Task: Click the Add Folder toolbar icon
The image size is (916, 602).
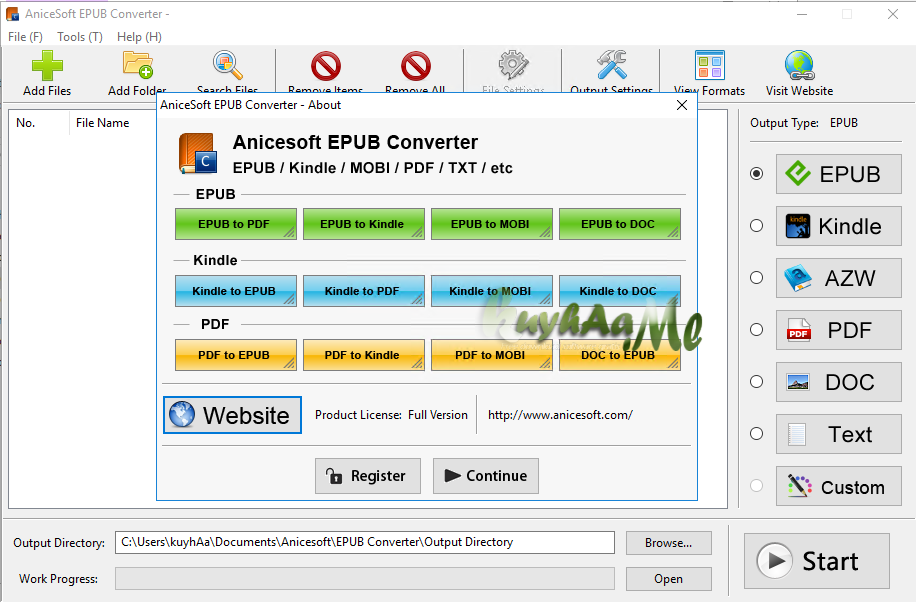Action: point(138,65)
